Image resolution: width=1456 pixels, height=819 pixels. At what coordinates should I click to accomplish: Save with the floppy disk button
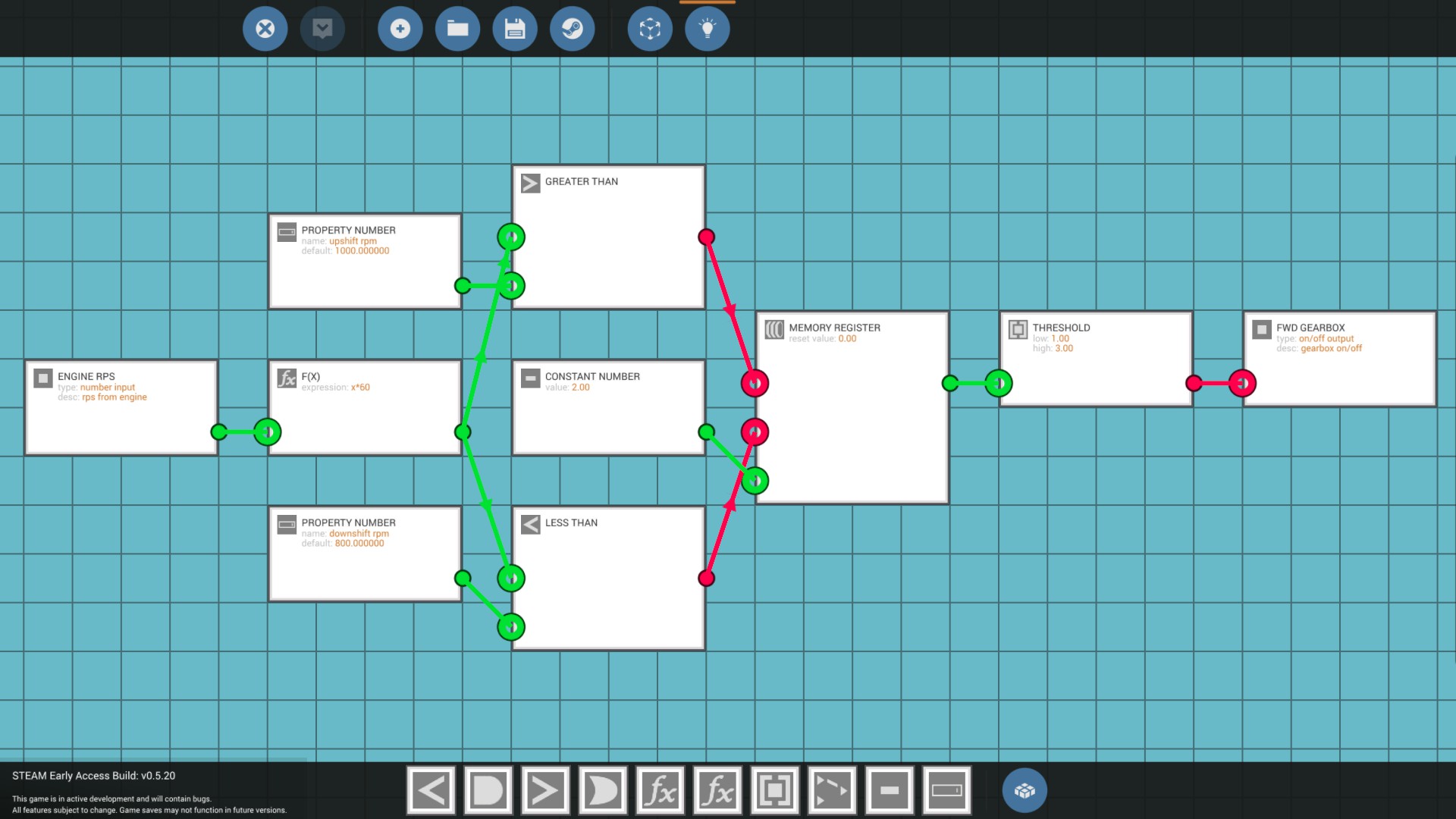[515, 29]
